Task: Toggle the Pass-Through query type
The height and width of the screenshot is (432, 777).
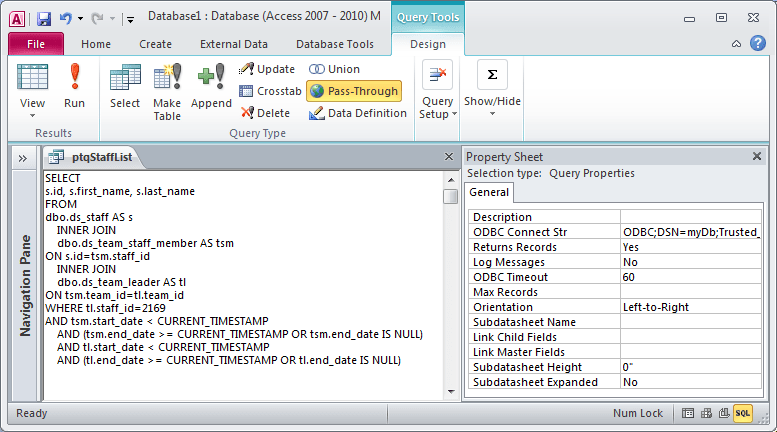Action: (x=354, y=91)
